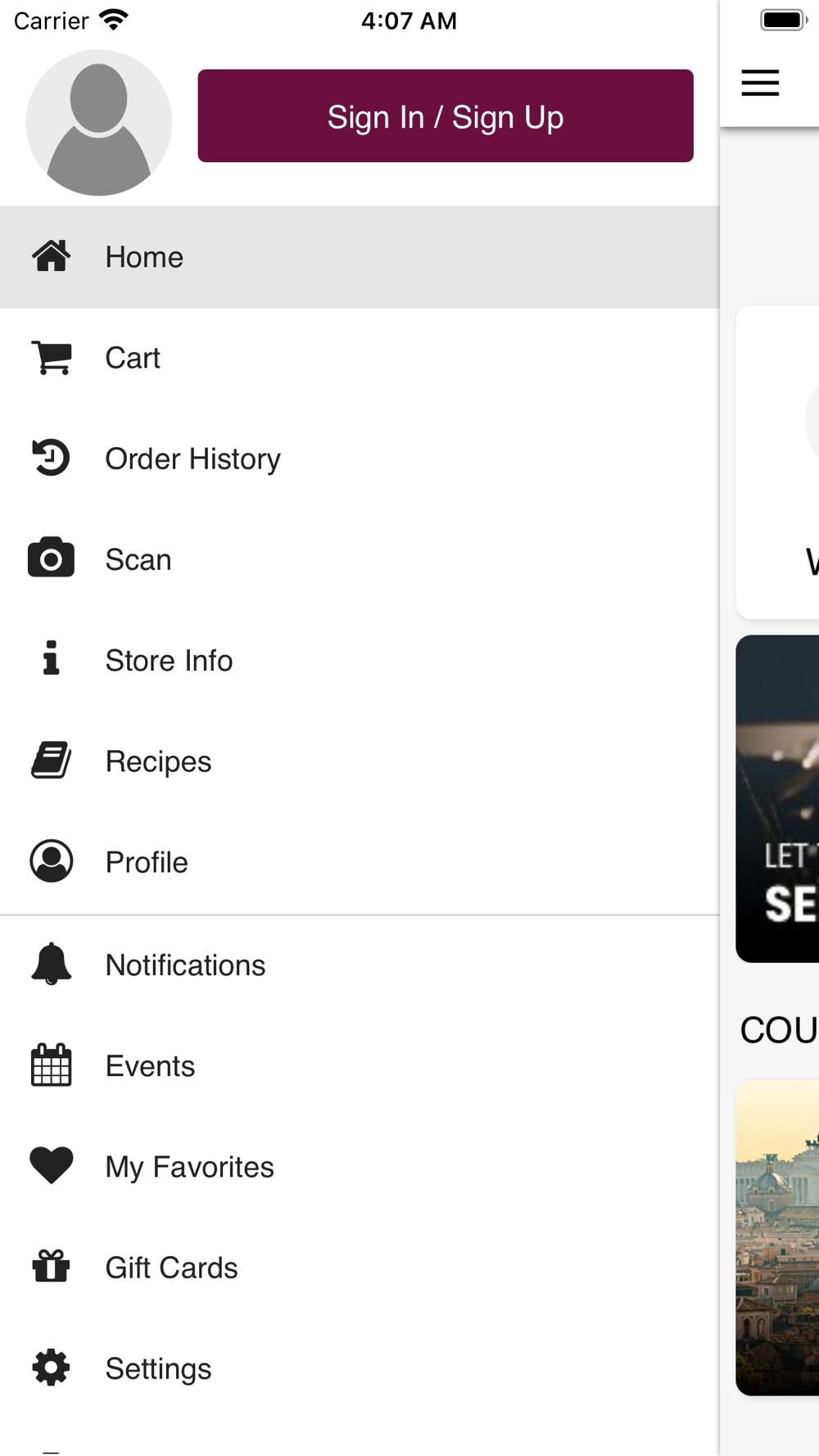Open the Notifications bell icon
Screen dimensions: 819x1456
click(x=51, y=964)
